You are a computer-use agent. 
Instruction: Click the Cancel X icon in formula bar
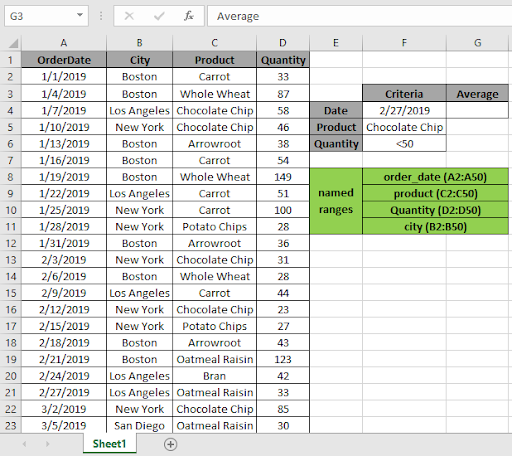coord(129,16)
